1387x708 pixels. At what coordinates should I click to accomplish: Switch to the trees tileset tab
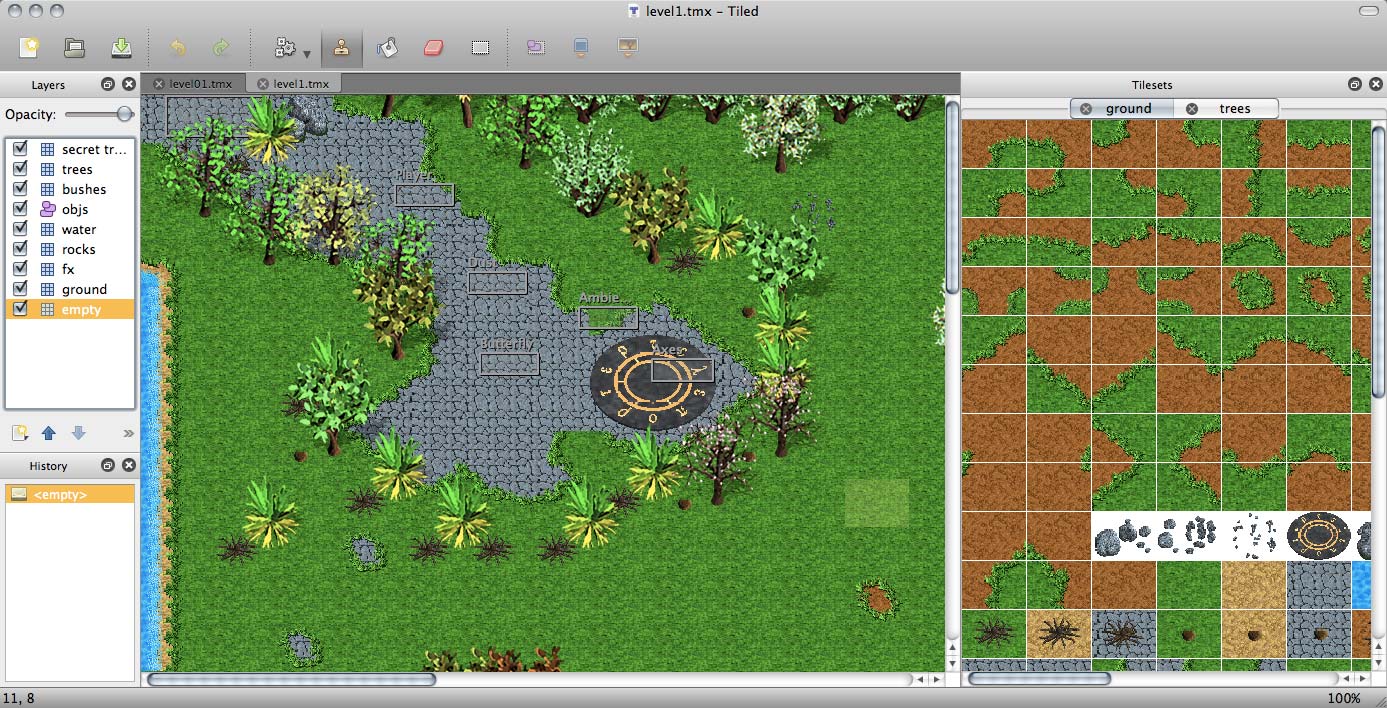[x=1227, y=109]
